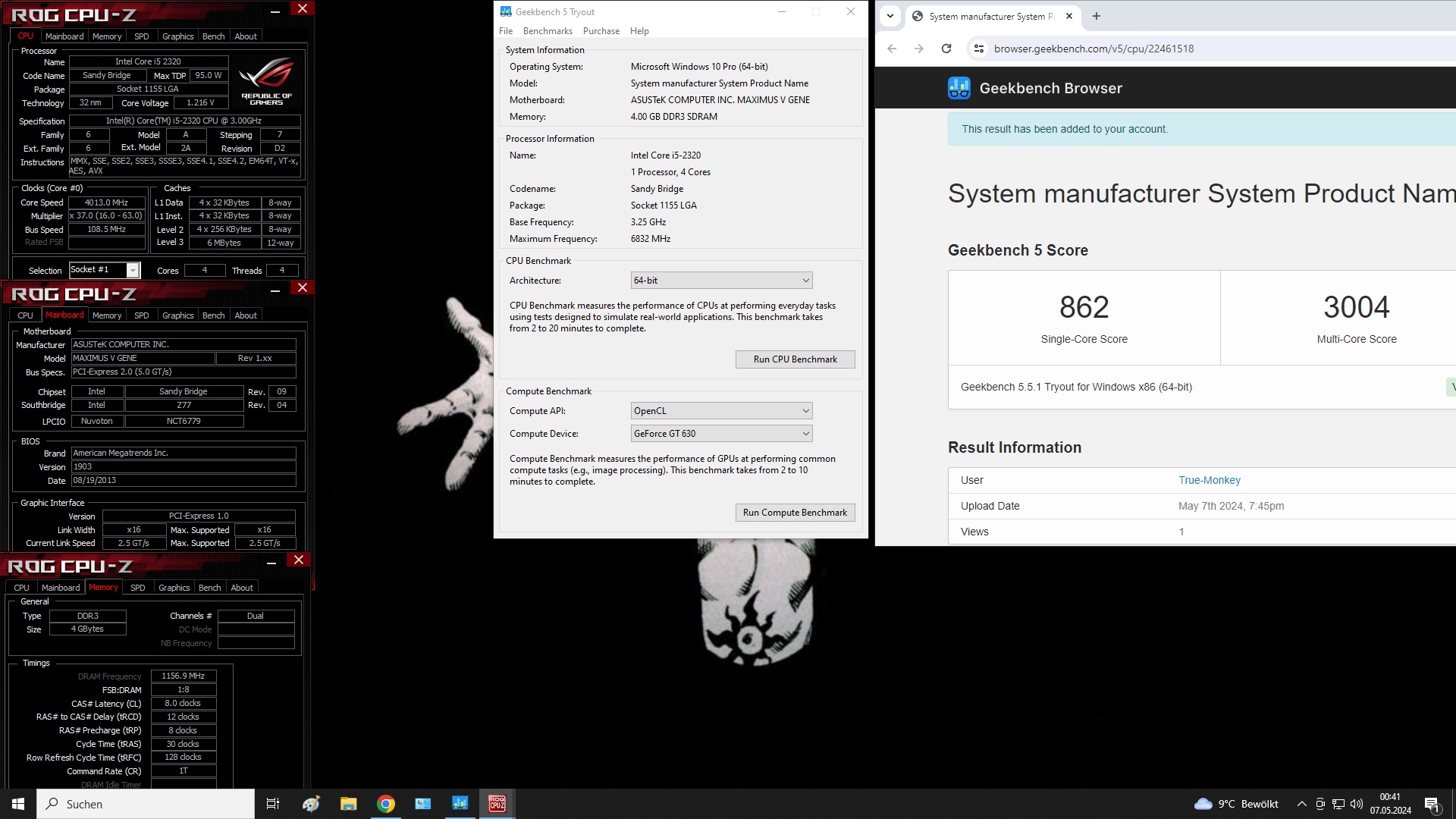Open the network icon in the tray

click(1338, 804)
